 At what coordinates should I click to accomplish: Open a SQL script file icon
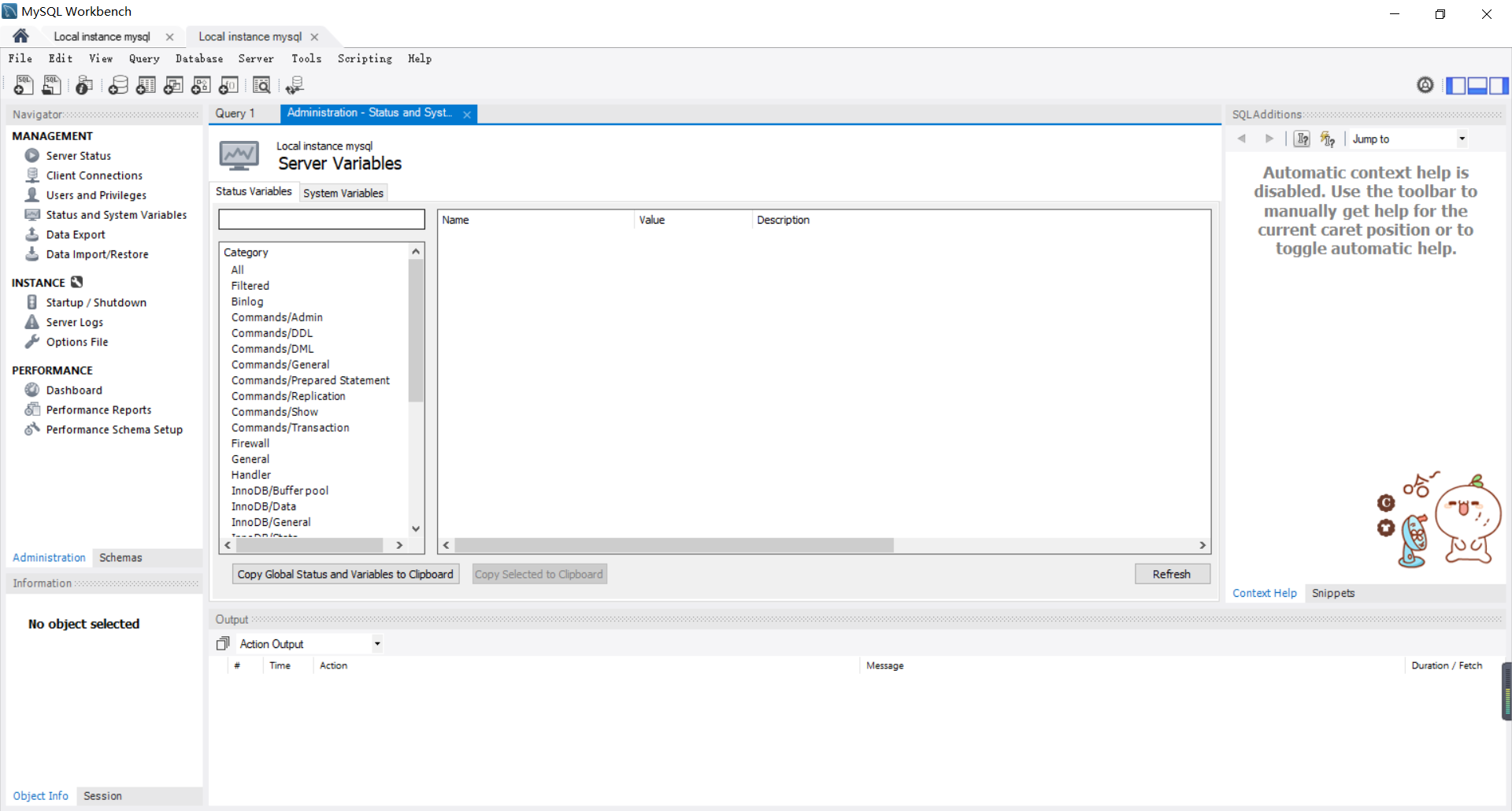click(x=51, y=85)
